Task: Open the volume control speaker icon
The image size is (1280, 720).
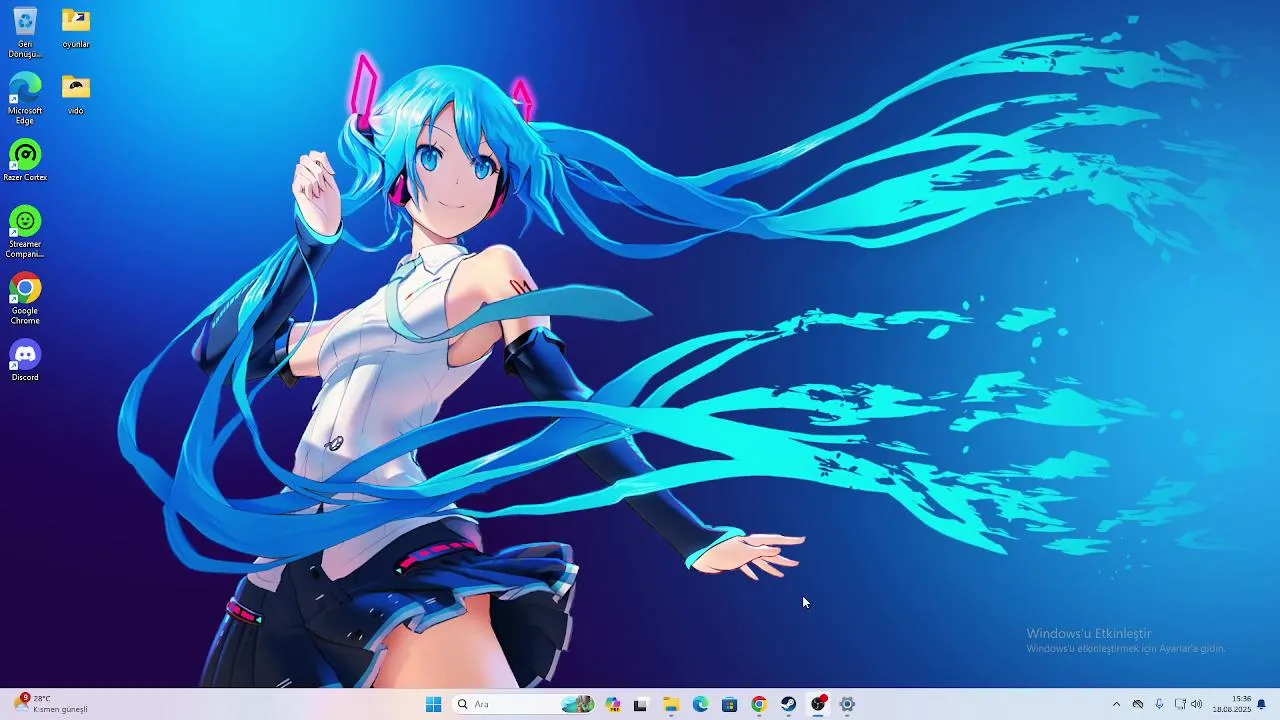Action: tap(1197, 704)
